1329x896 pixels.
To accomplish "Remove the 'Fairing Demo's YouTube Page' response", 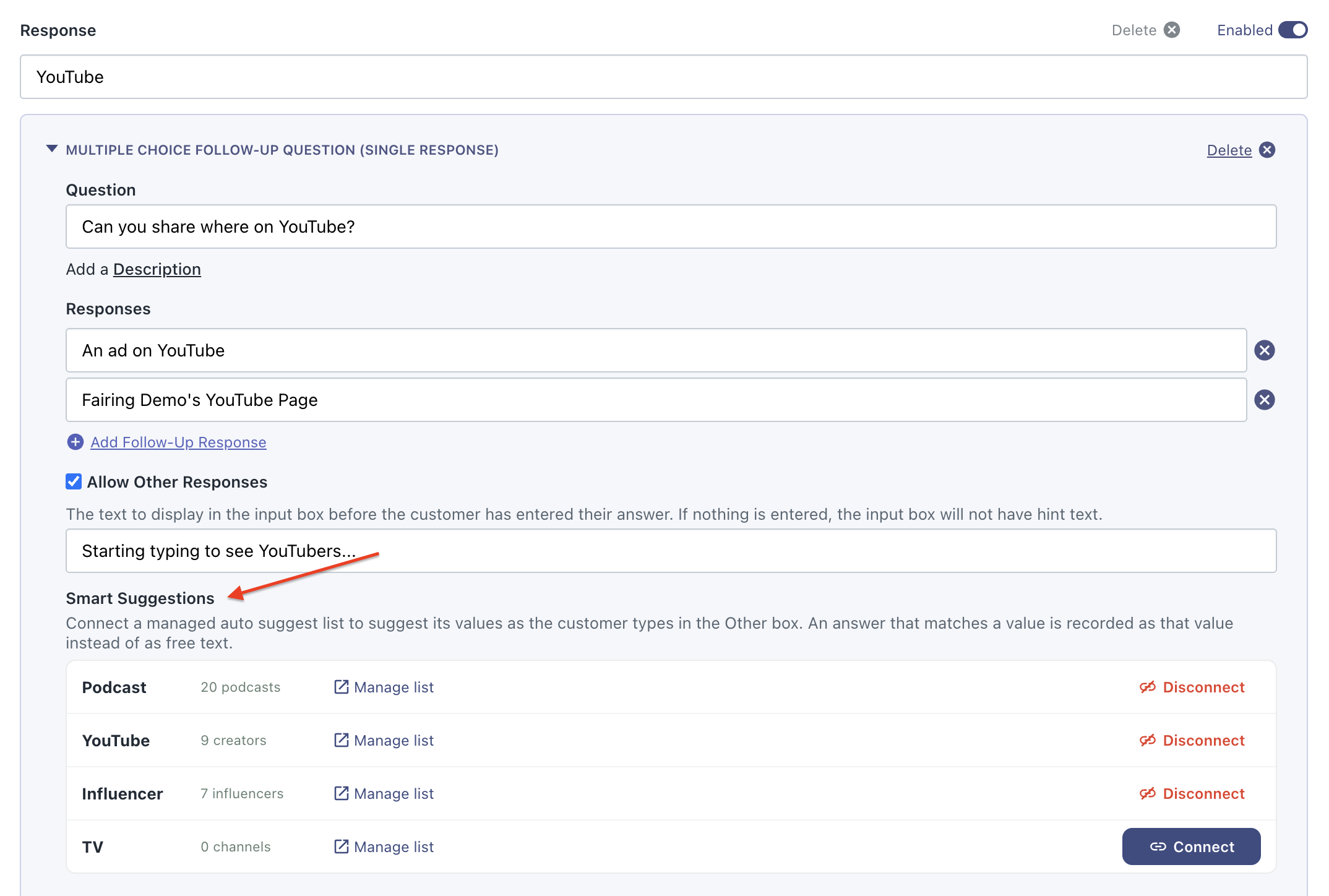I will [1264, 400].
